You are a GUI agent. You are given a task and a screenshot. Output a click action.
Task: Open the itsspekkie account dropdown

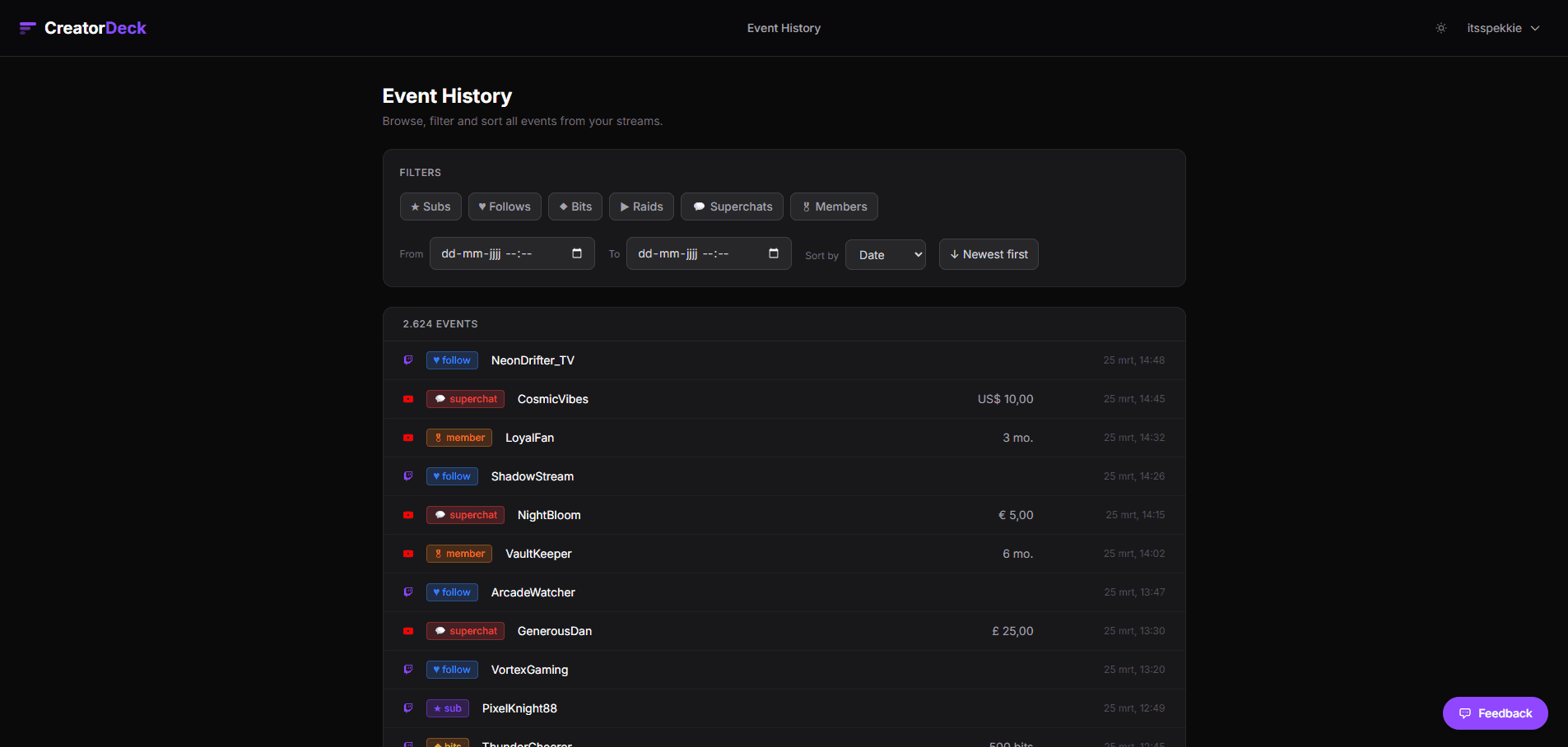click(x=1503, y=28)
